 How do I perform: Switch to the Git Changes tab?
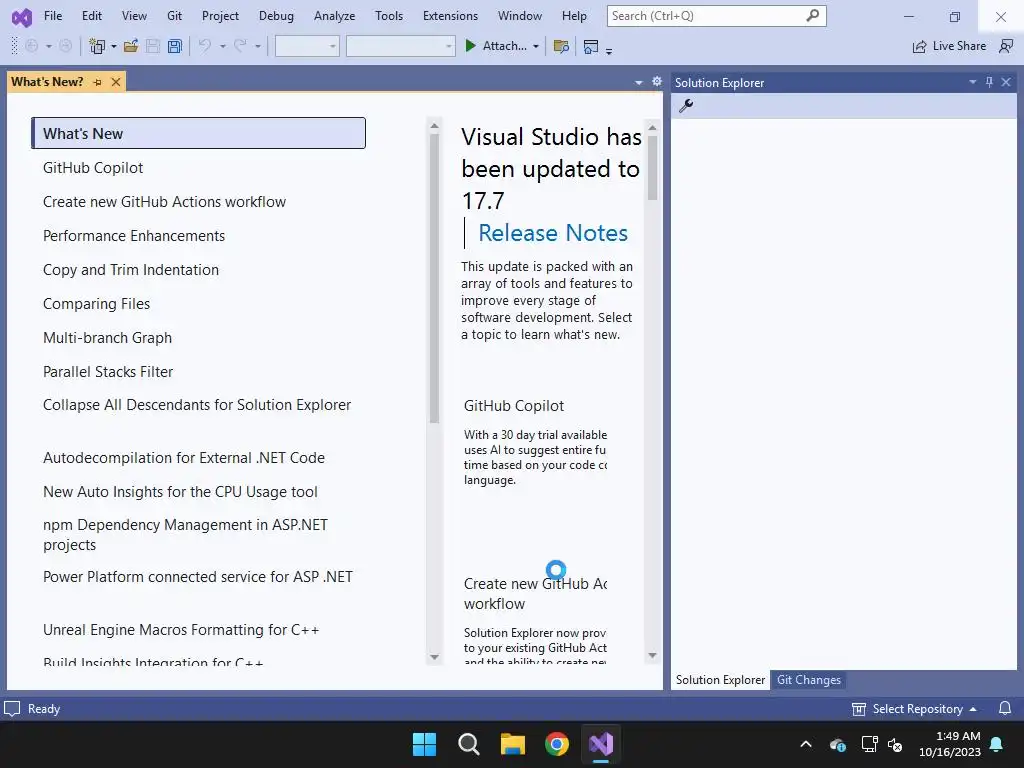click(x=808, y=680)
